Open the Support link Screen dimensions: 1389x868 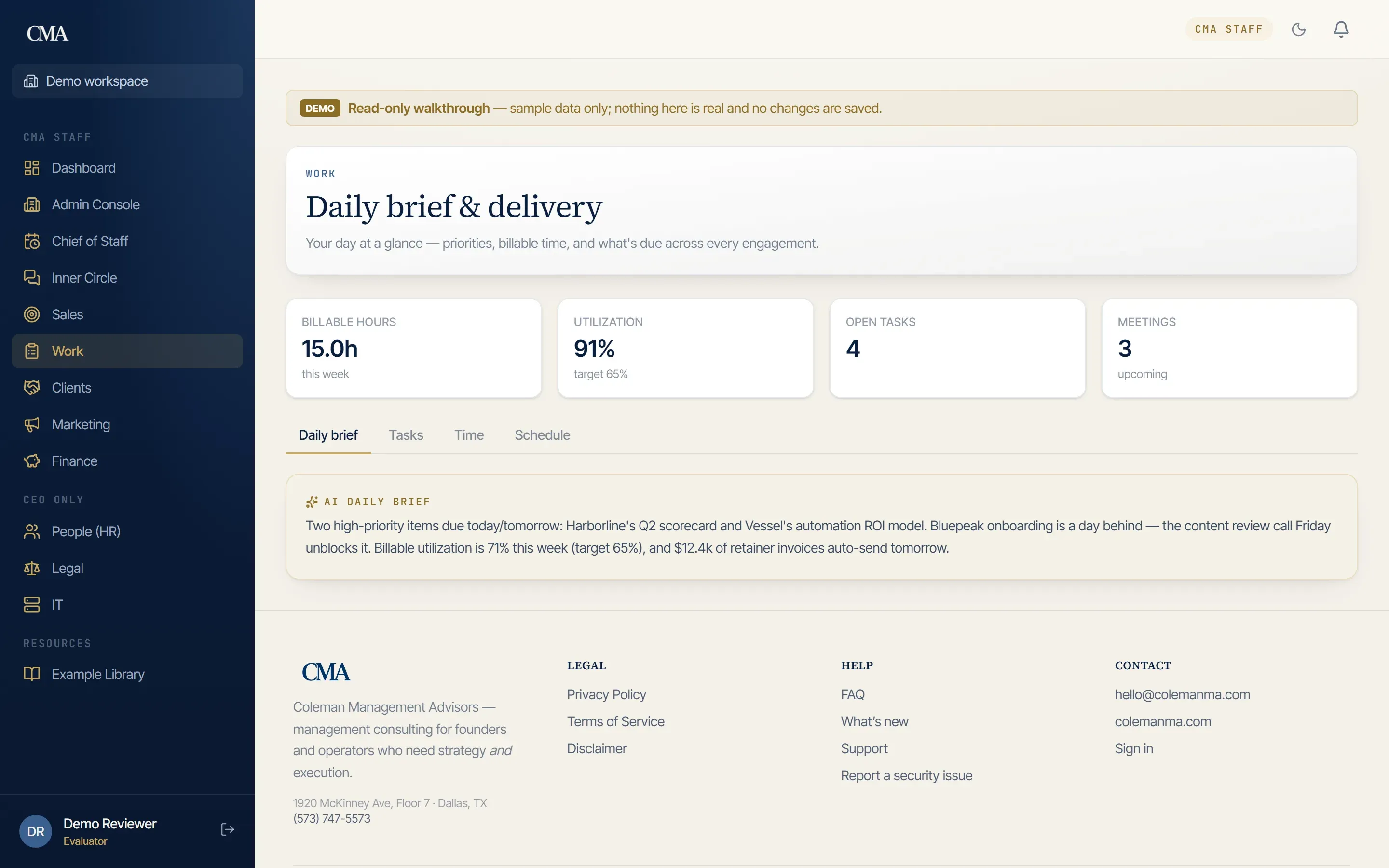[864, 748]
